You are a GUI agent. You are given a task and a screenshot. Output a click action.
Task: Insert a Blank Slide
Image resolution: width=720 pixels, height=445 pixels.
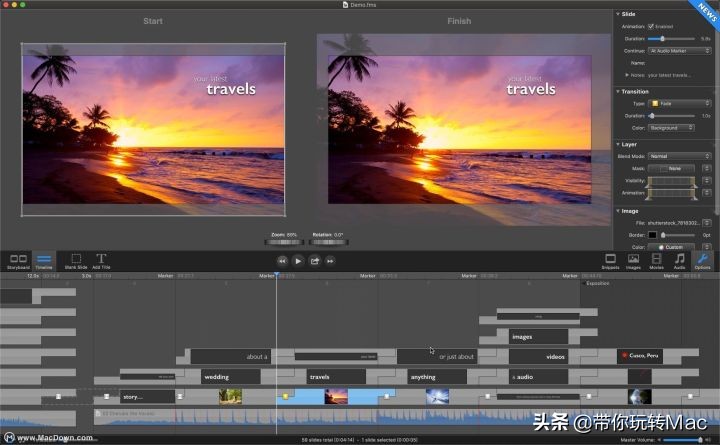pyautogui.click(x=76, y=260)
